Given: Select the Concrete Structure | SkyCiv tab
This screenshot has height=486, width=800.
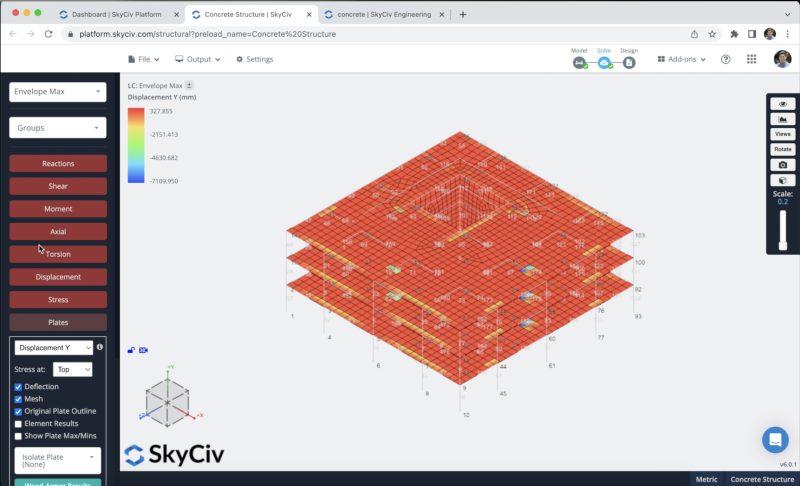Looking at the screenshot, I should (248, 14).
